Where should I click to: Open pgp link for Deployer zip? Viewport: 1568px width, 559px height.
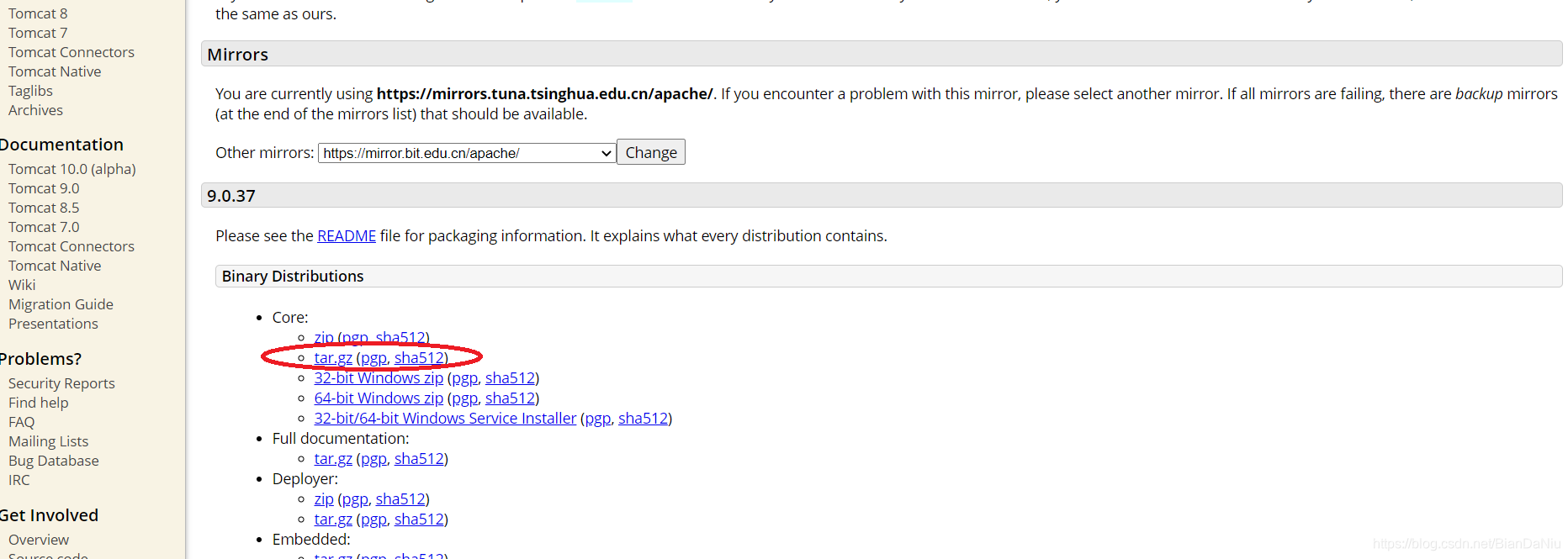355,499
